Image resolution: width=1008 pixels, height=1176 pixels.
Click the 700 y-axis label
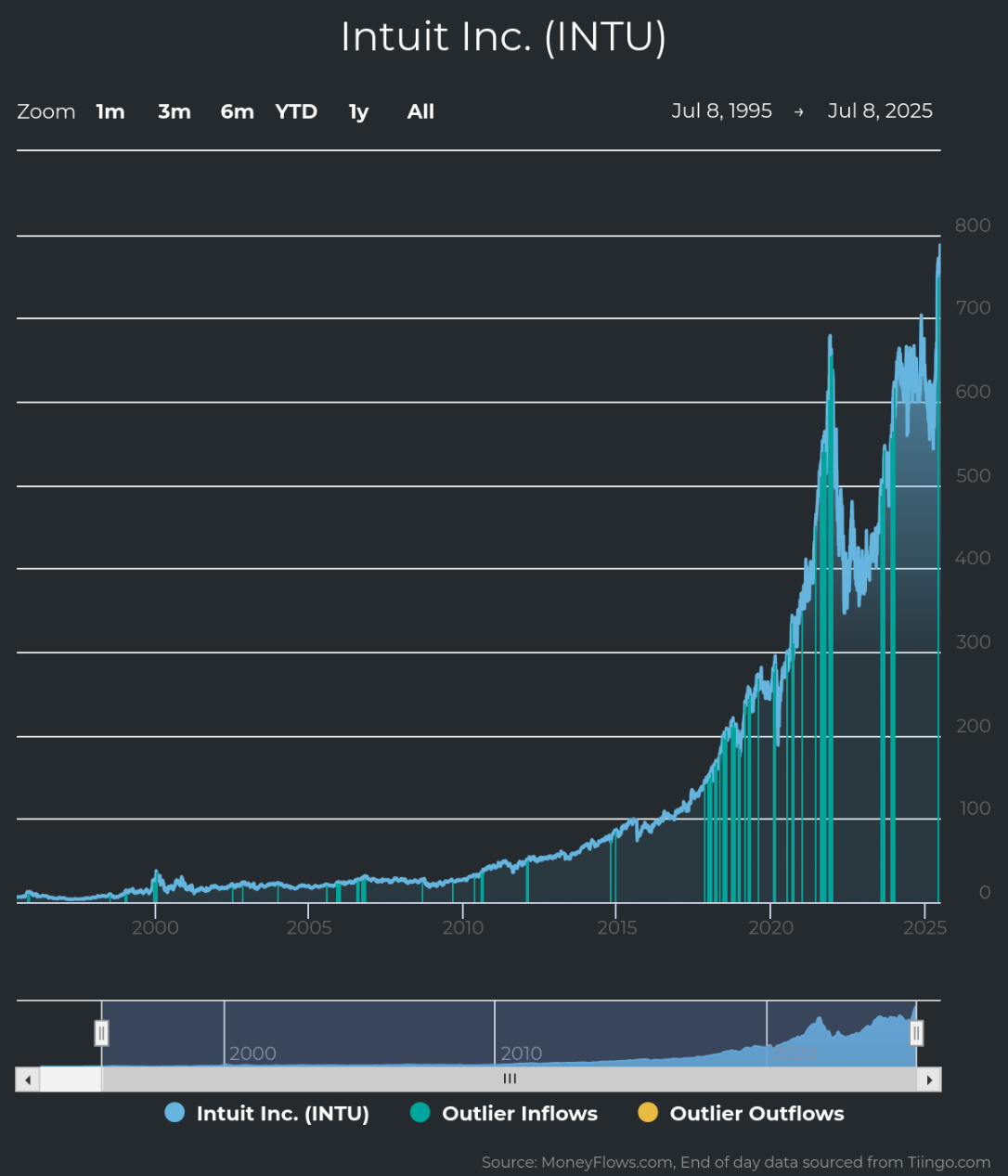(x=973, y=308)
